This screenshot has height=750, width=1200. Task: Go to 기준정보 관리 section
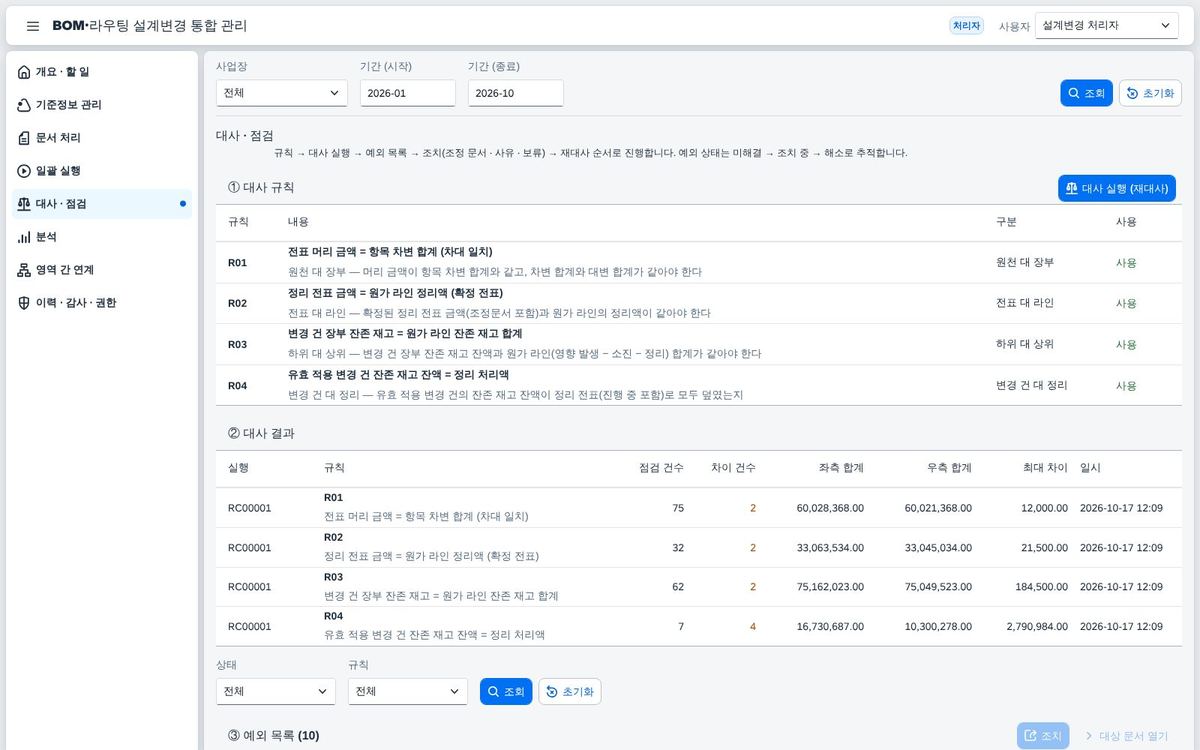point(101,105)
